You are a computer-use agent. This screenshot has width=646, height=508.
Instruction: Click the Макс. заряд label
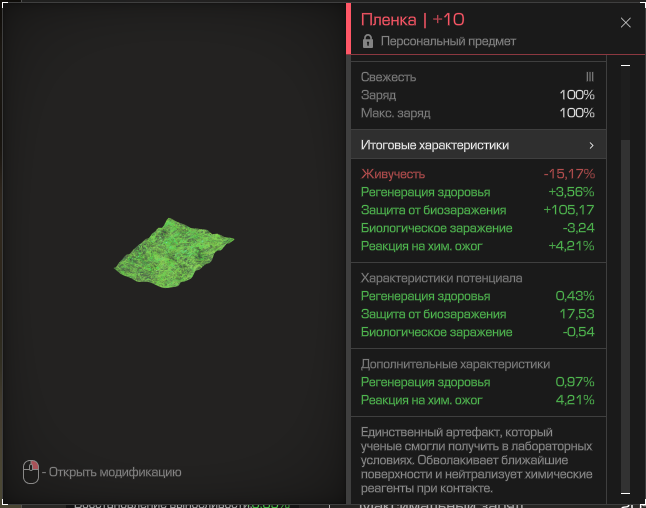coord(396,113)
